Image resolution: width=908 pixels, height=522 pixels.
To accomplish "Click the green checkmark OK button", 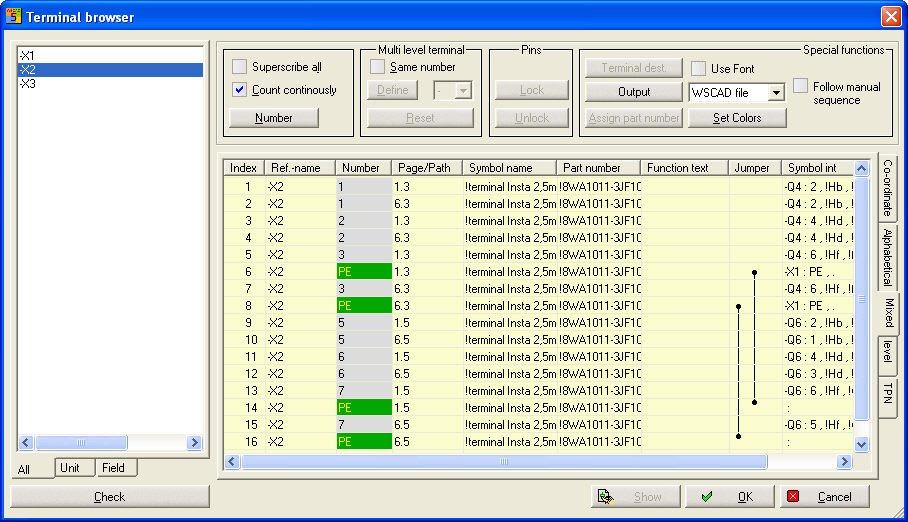I will coord(730,497).
